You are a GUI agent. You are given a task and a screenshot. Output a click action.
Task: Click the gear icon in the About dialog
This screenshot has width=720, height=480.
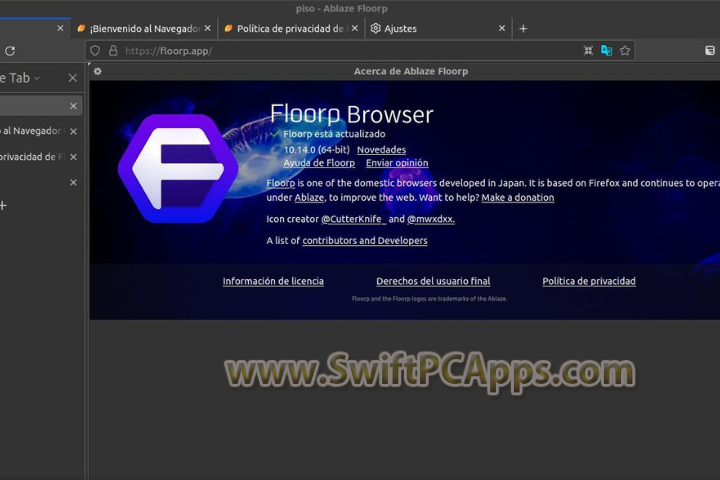(x=98, y=71)
